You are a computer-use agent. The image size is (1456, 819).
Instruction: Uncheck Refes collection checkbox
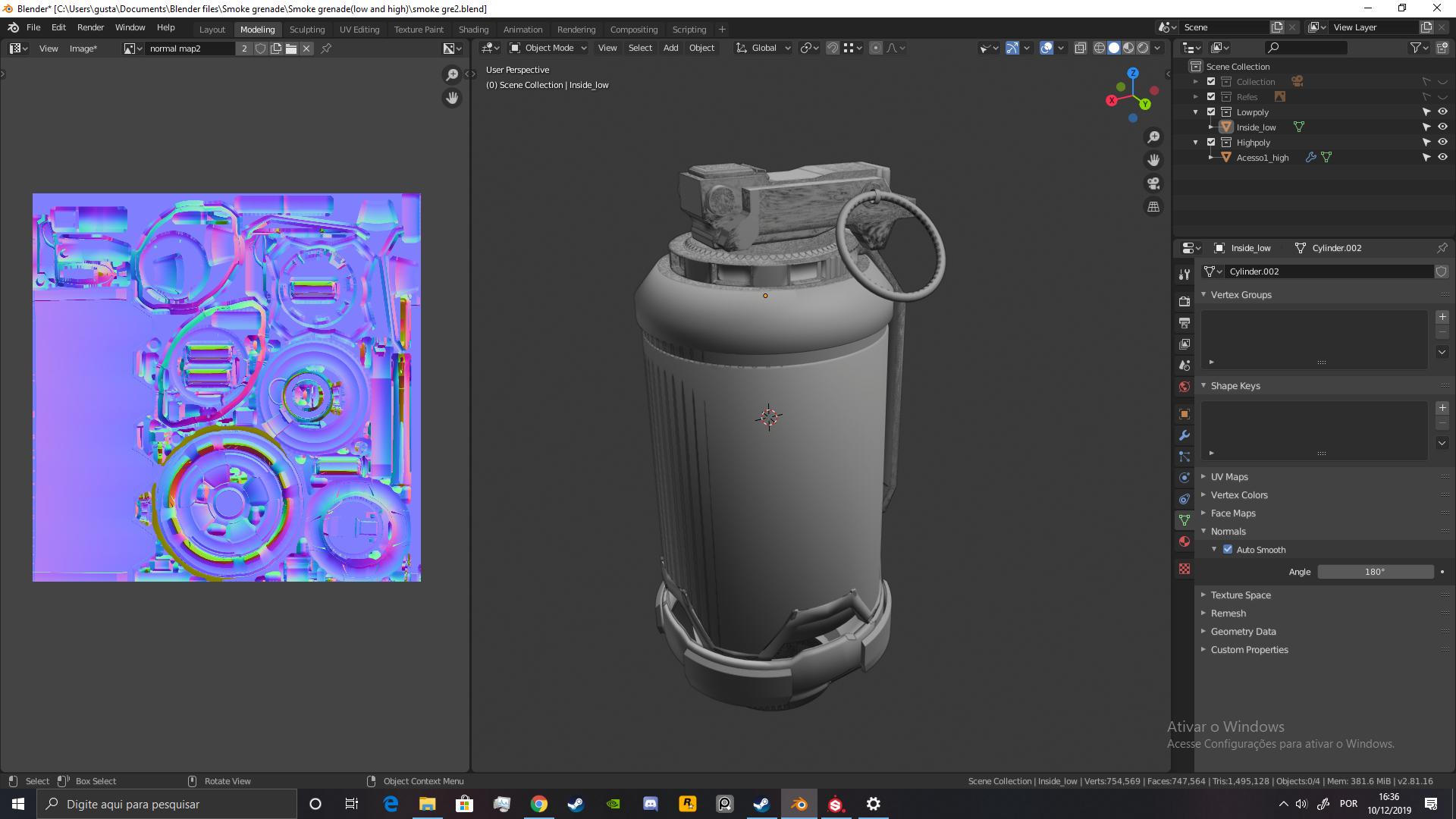click(1211, 96)
